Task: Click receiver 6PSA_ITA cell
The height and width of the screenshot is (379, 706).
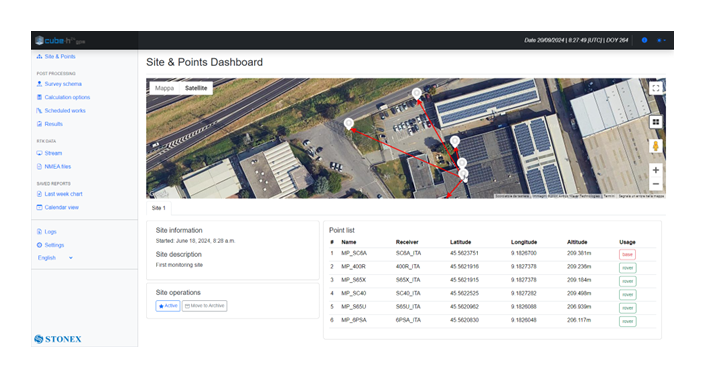Action: 408,320
